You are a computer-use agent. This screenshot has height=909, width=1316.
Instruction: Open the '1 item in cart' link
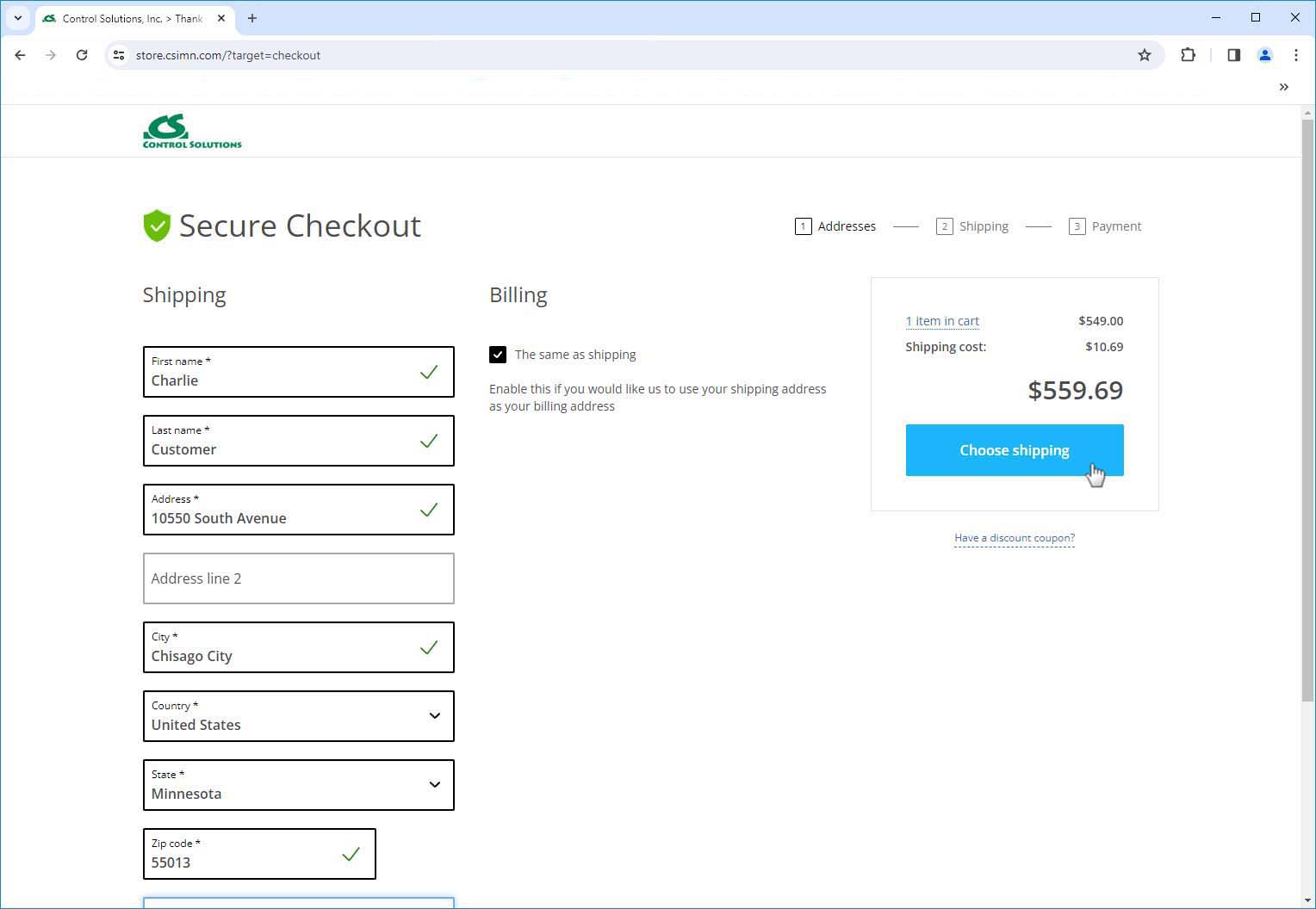[942, 321]
